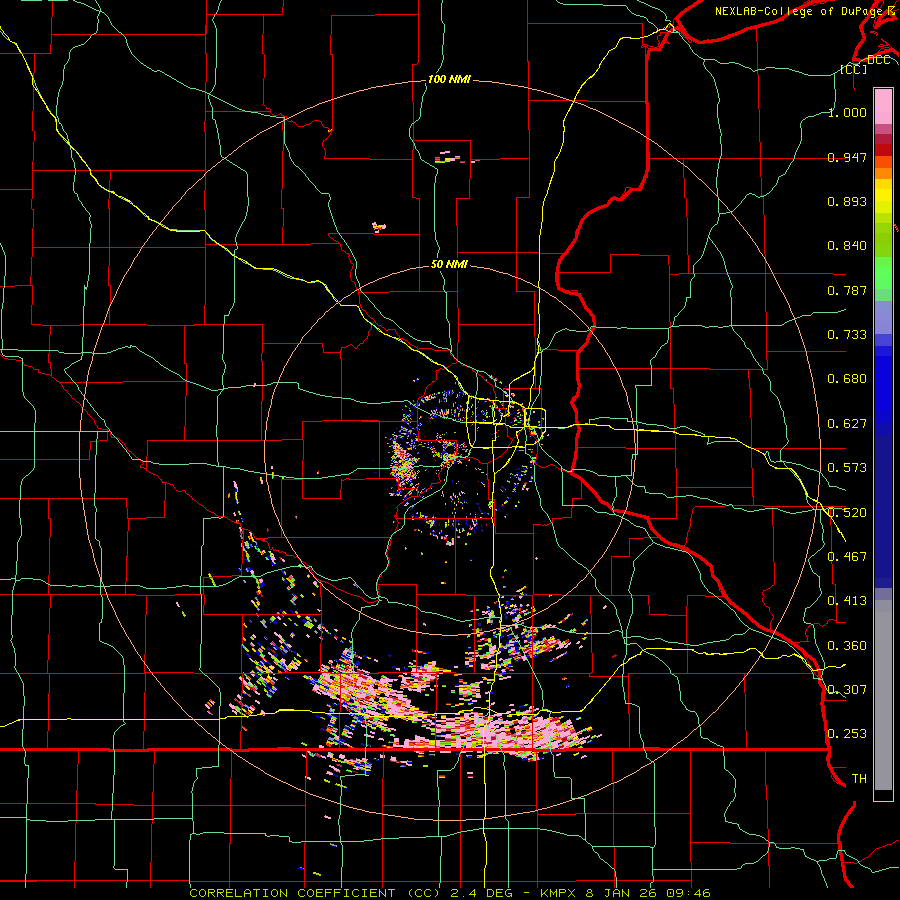Click the 0.627 scale value
Image resolution: width=900 pixels, height=900 pixels.
pyautogui.click(x=847, y=424)
